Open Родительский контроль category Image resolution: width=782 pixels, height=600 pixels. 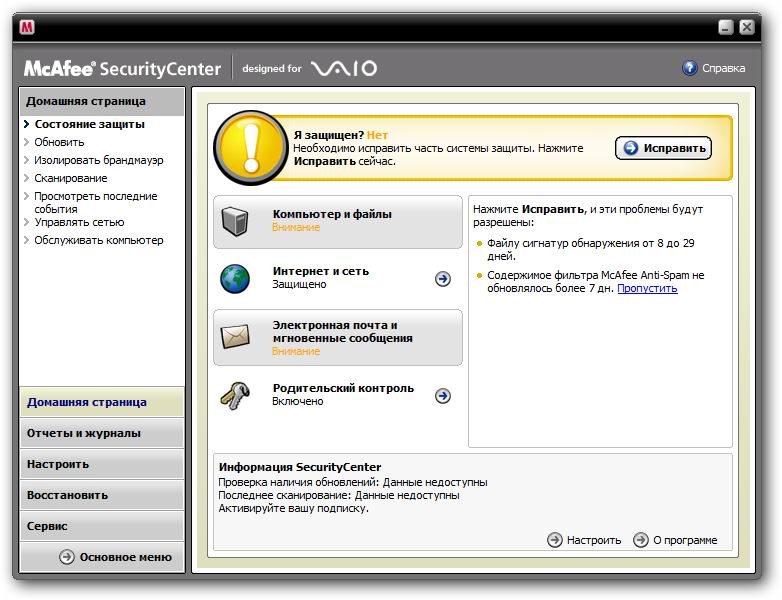tap(338, 396)
